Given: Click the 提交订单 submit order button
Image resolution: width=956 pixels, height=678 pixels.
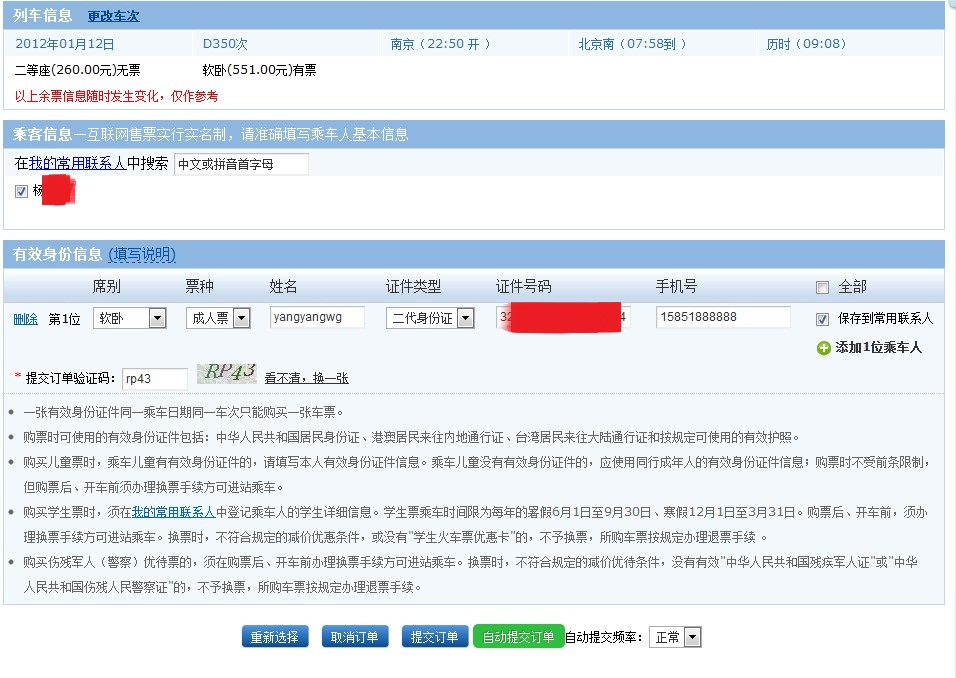Looking at the screenshot, I should (434, 637).
